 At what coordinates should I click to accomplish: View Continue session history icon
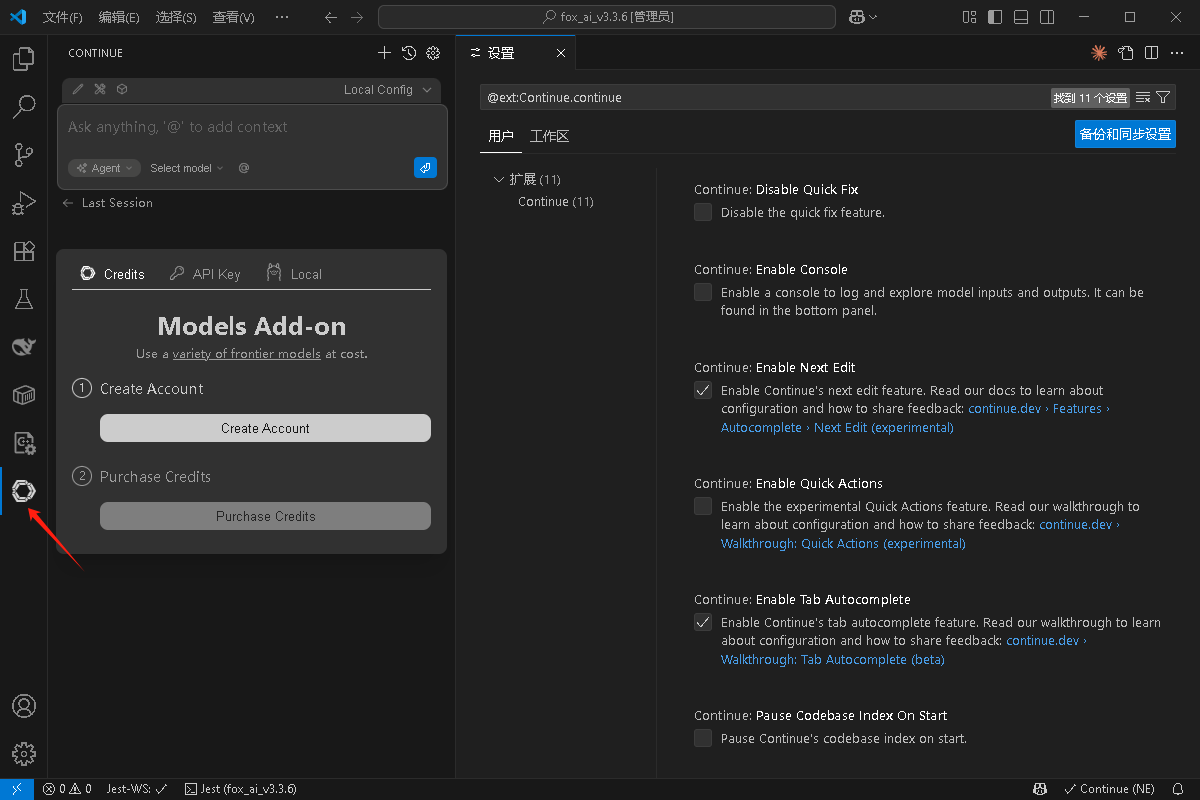click(409, 53)
